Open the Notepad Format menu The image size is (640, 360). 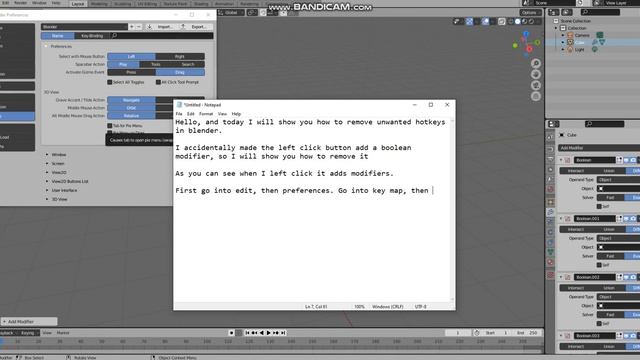coord(206,114)
